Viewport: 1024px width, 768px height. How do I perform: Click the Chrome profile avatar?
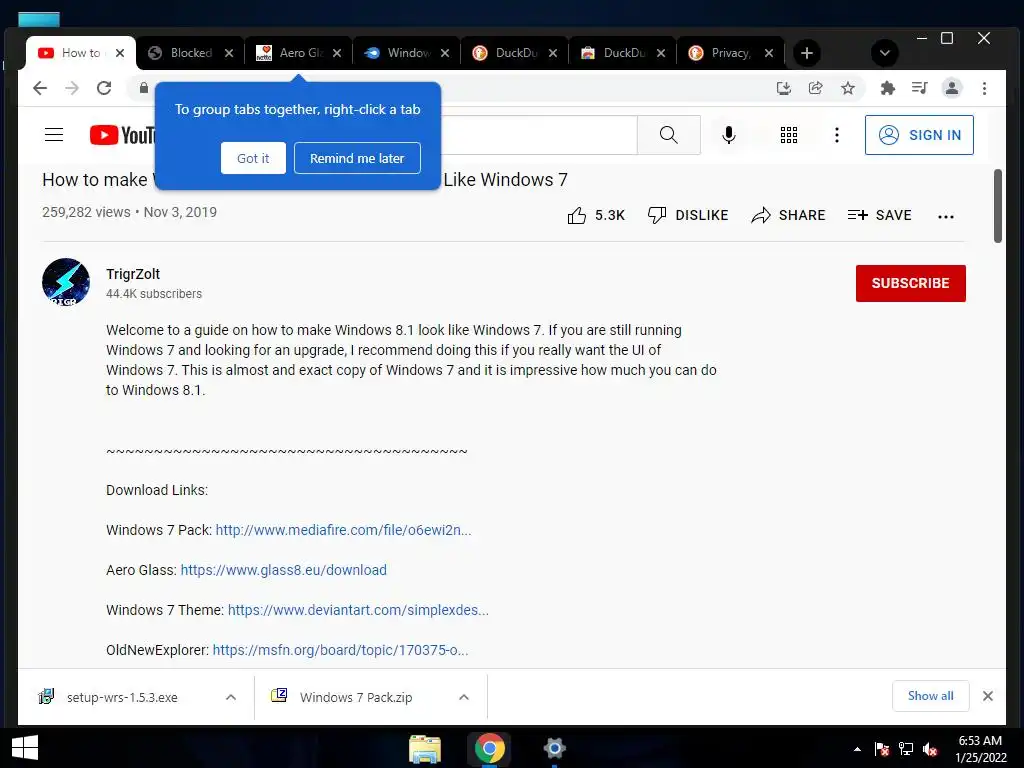(x=952, y=88)
